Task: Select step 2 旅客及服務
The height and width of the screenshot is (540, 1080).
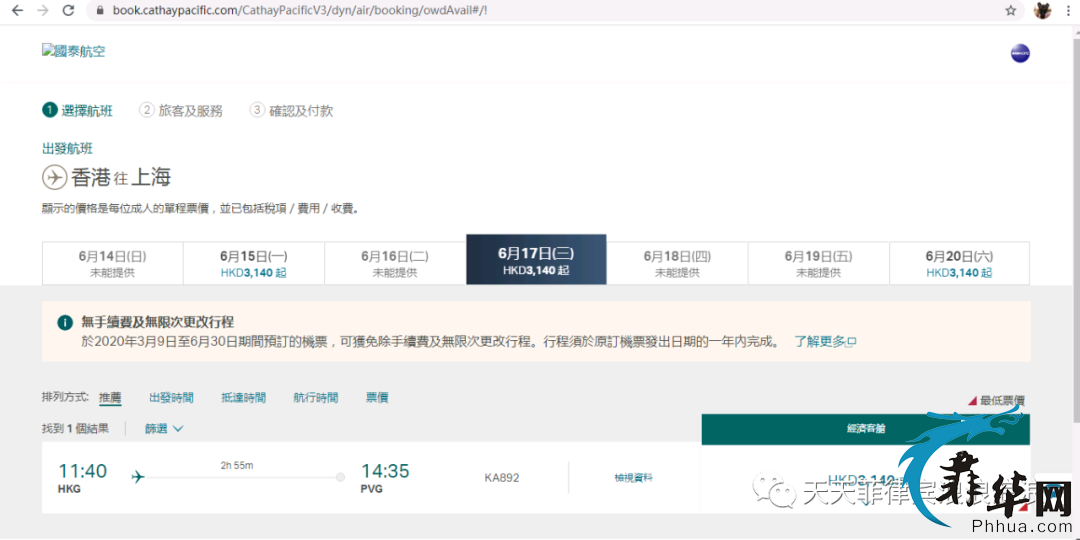Action: (x=181, y=110)
